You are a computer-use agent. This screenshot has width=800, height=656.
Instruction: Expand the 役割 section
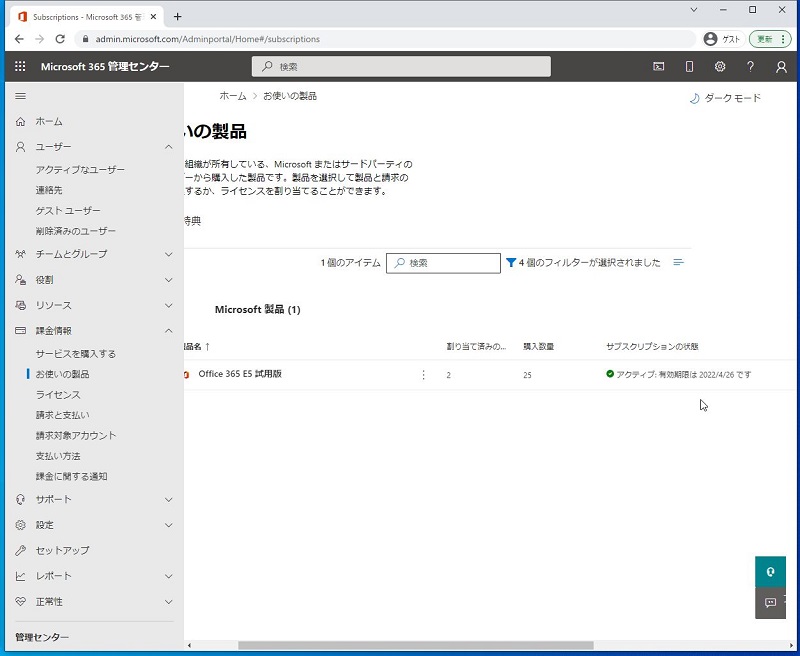click(169, 280)
